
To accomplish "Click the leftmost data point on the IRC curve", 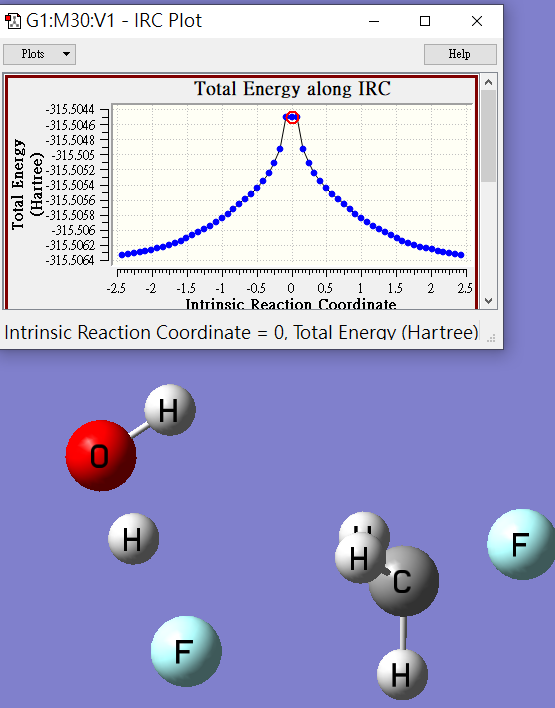I will (122, 255).
